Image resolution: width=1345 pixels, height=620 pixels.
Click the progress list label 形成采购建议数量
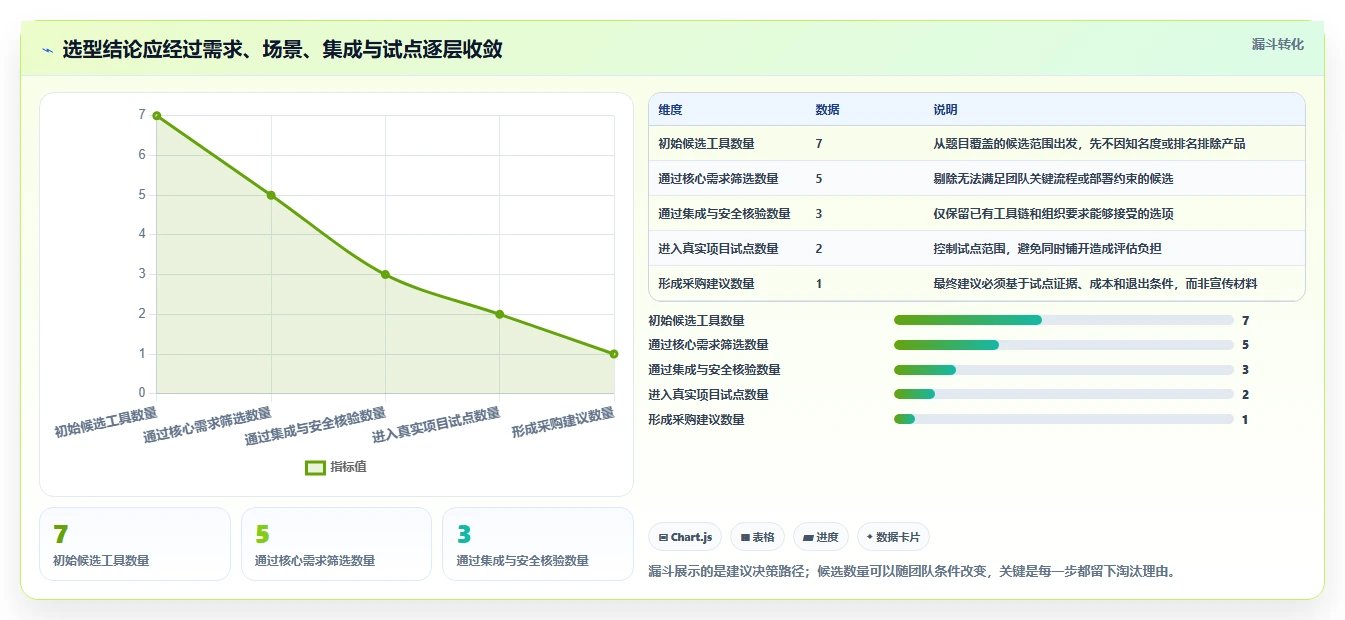tap(696, 420)
